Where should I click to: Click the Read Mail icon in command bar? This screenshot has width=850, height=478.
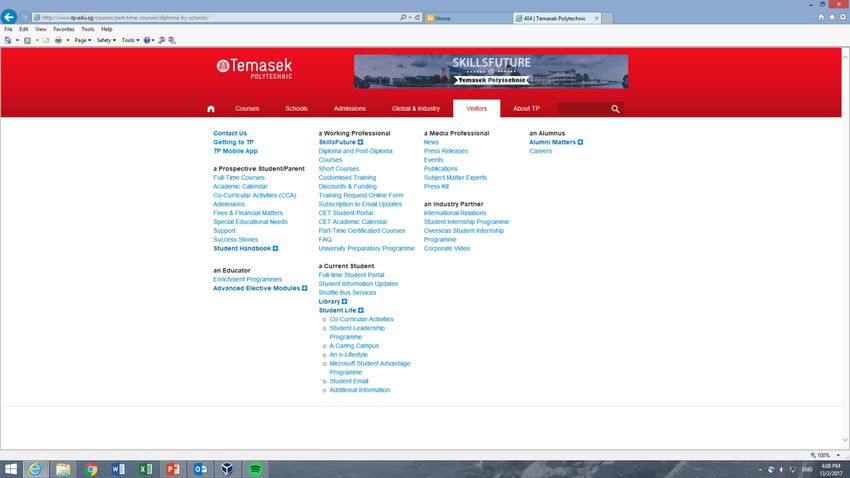tap(46, 40)
